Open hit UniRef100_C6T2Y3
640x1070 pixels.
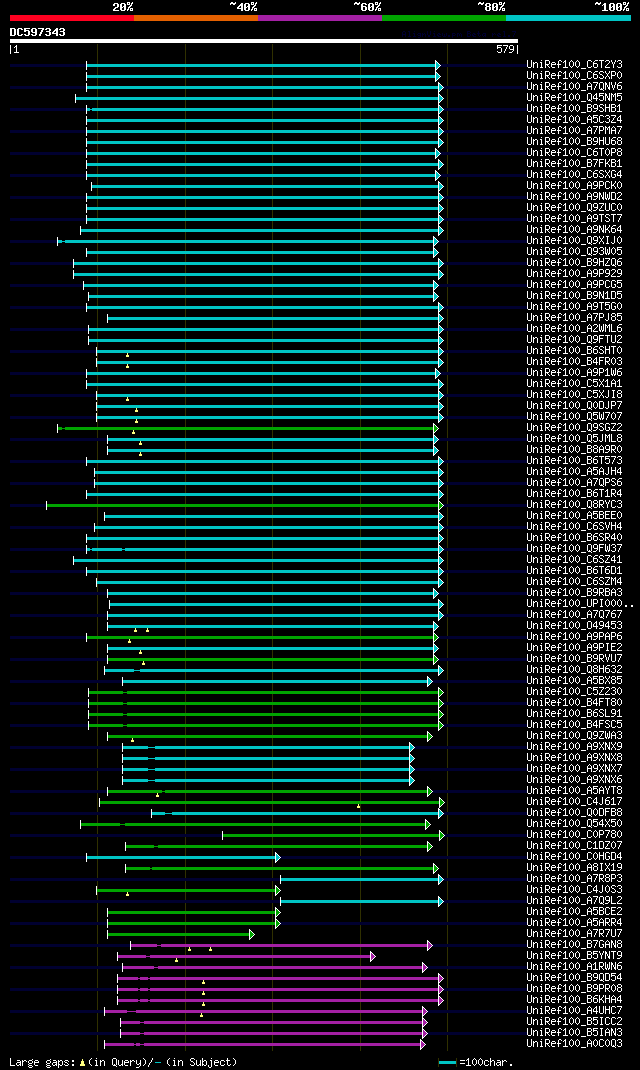[x=574, y=65]
